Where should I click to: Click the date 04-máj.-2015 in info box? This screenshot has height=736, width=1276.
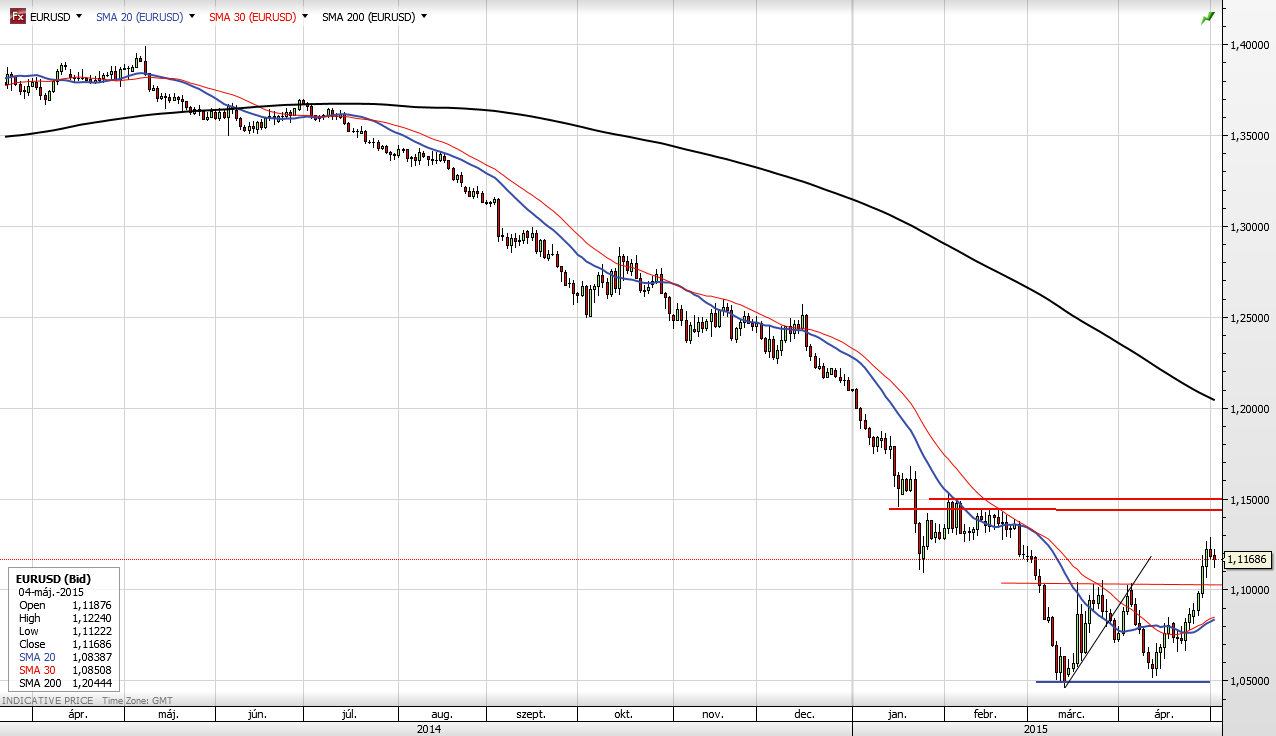52,592
